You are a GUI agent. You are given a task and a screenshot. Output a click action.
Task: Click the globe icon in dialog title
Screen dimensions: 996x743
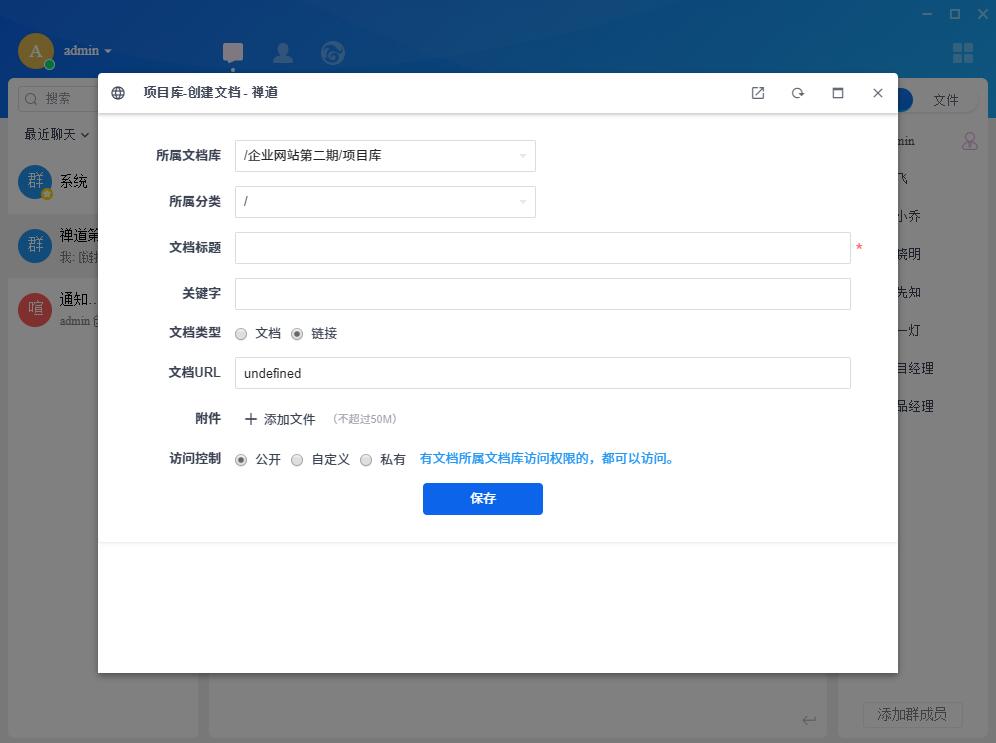[118, 93]
